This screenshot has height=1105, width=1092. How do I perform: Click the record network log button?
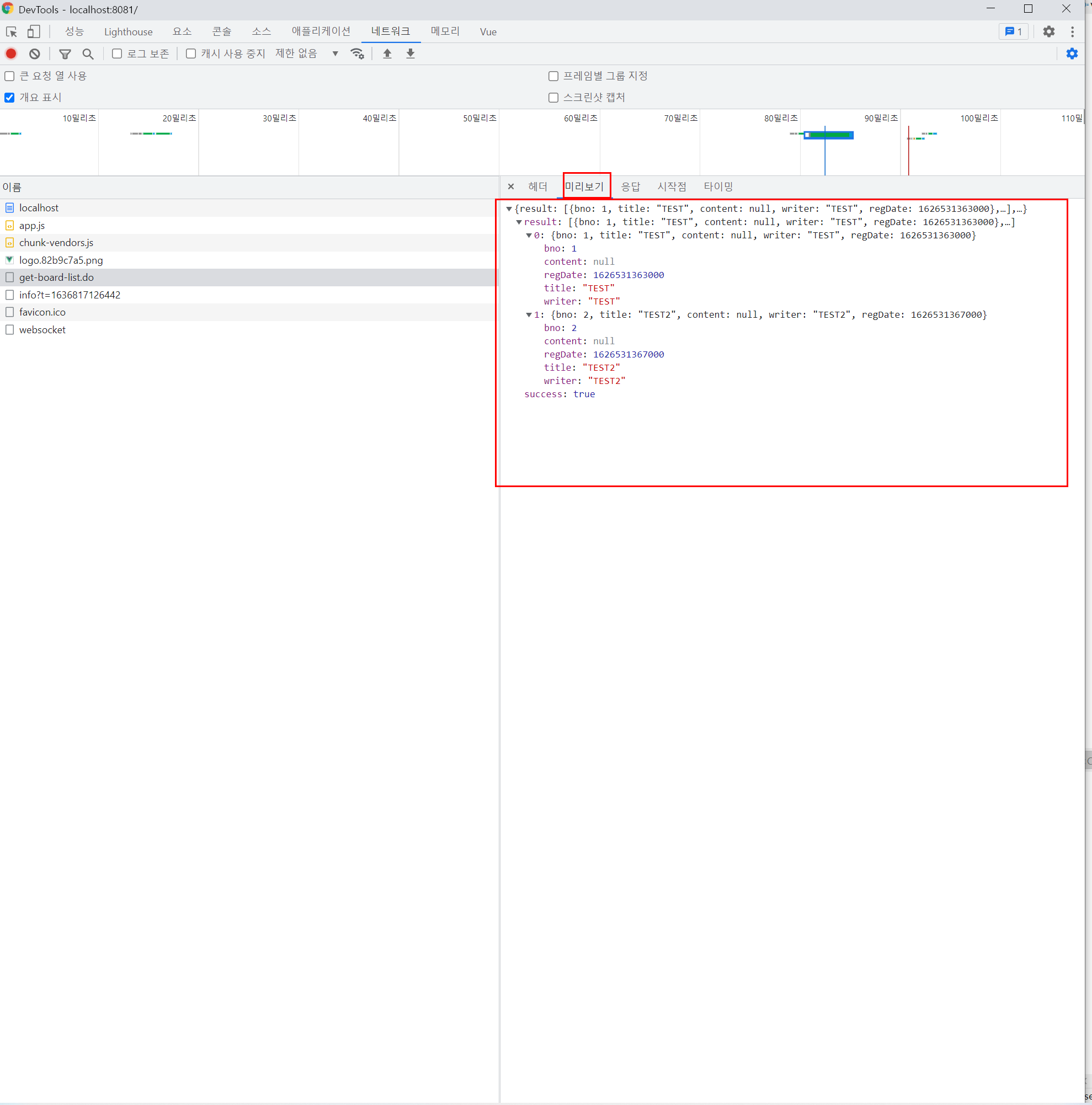coord(11,54)
